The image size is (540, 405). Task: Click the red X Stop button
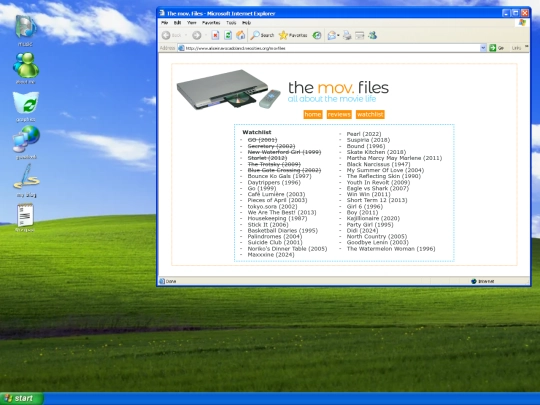pos(215,35)
